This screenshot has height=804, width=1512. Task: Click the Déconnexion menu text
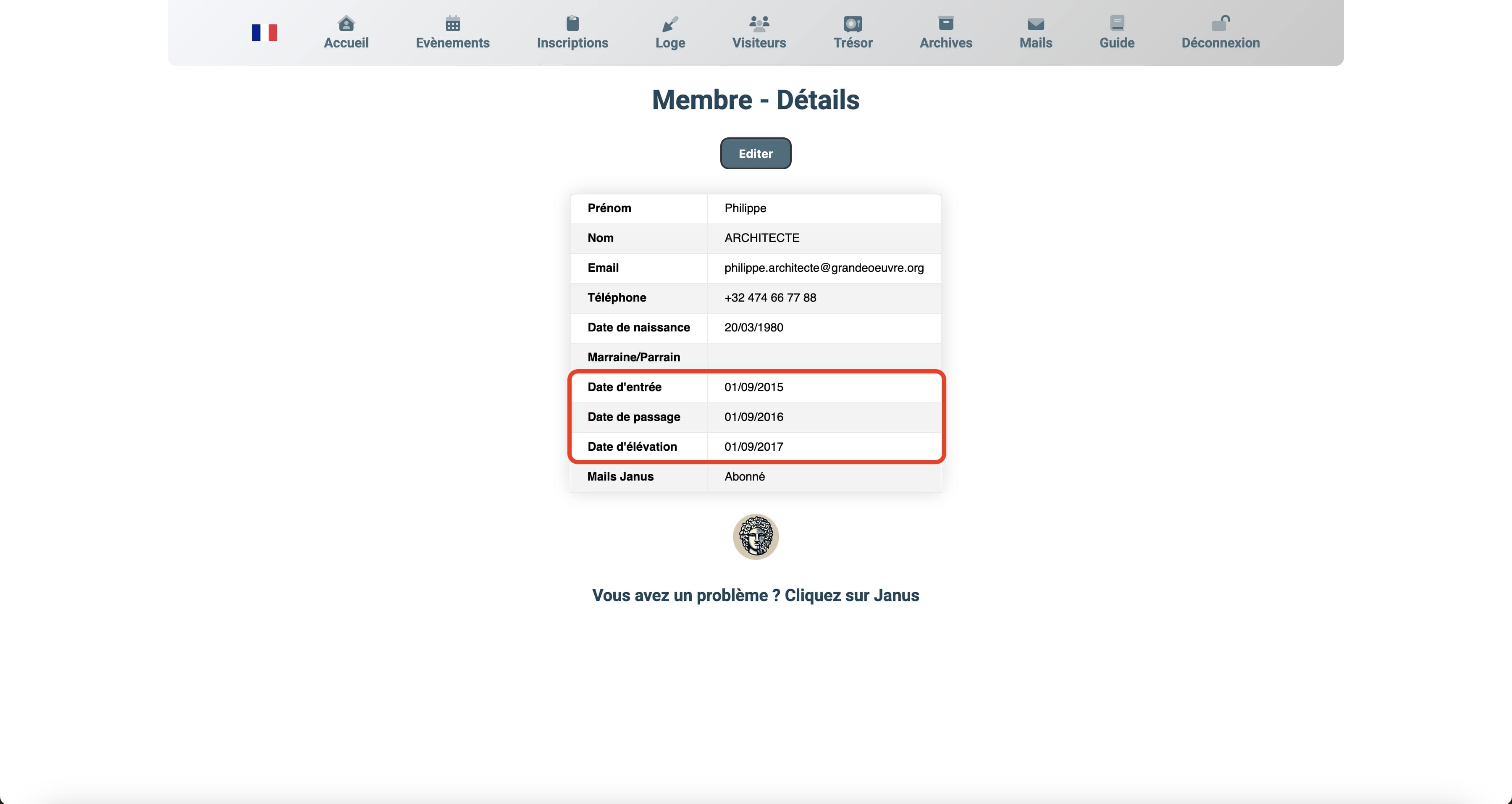(1220, 43)
